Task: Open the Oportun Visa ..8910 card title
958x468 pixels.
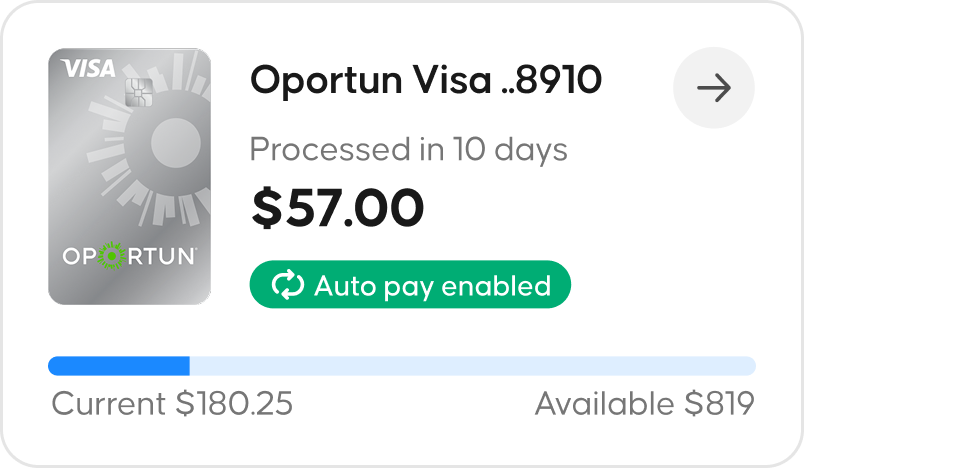Action: pyautogui.click(x=425, y=81)
